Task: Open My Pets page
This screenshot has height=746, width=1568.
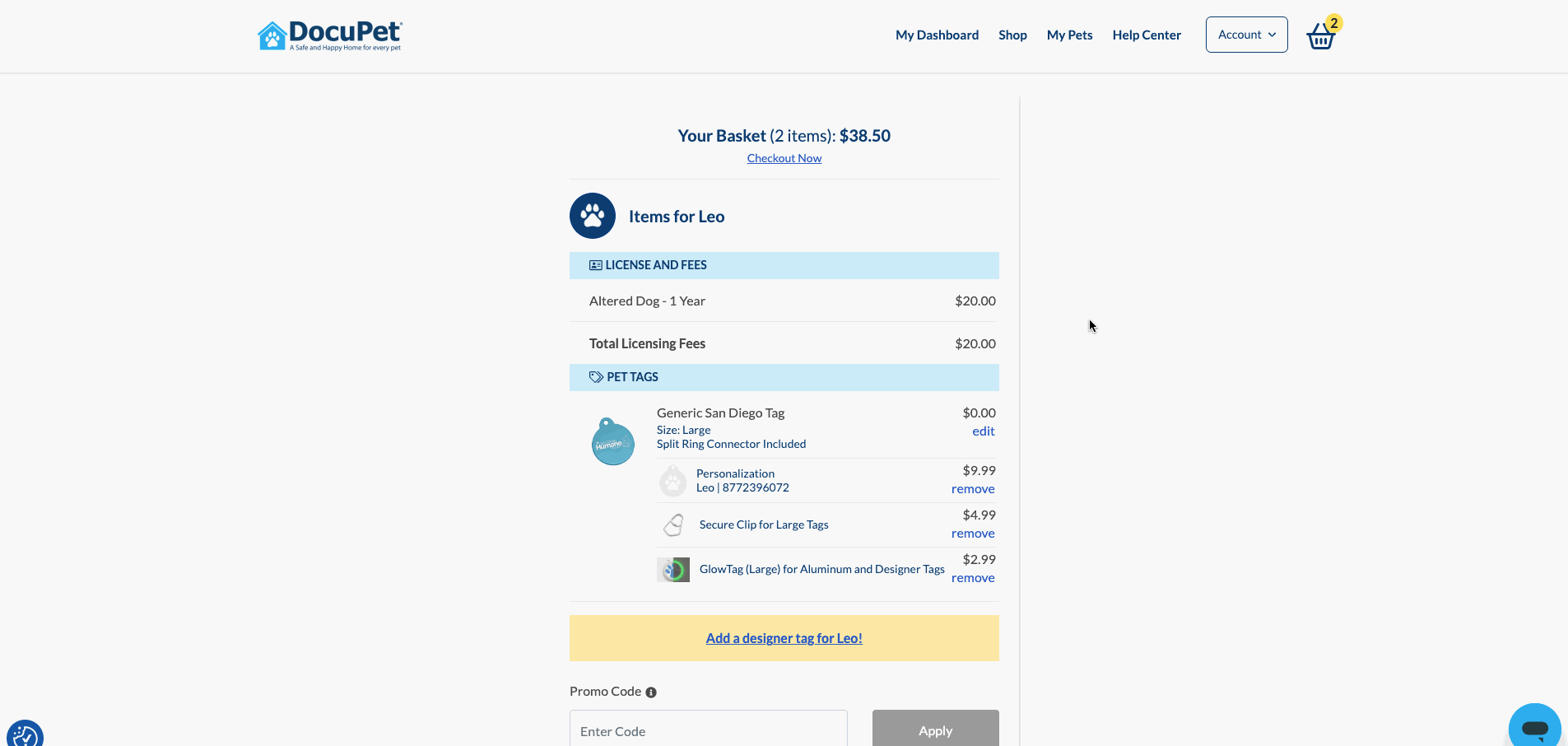Action: [1070, 35]
